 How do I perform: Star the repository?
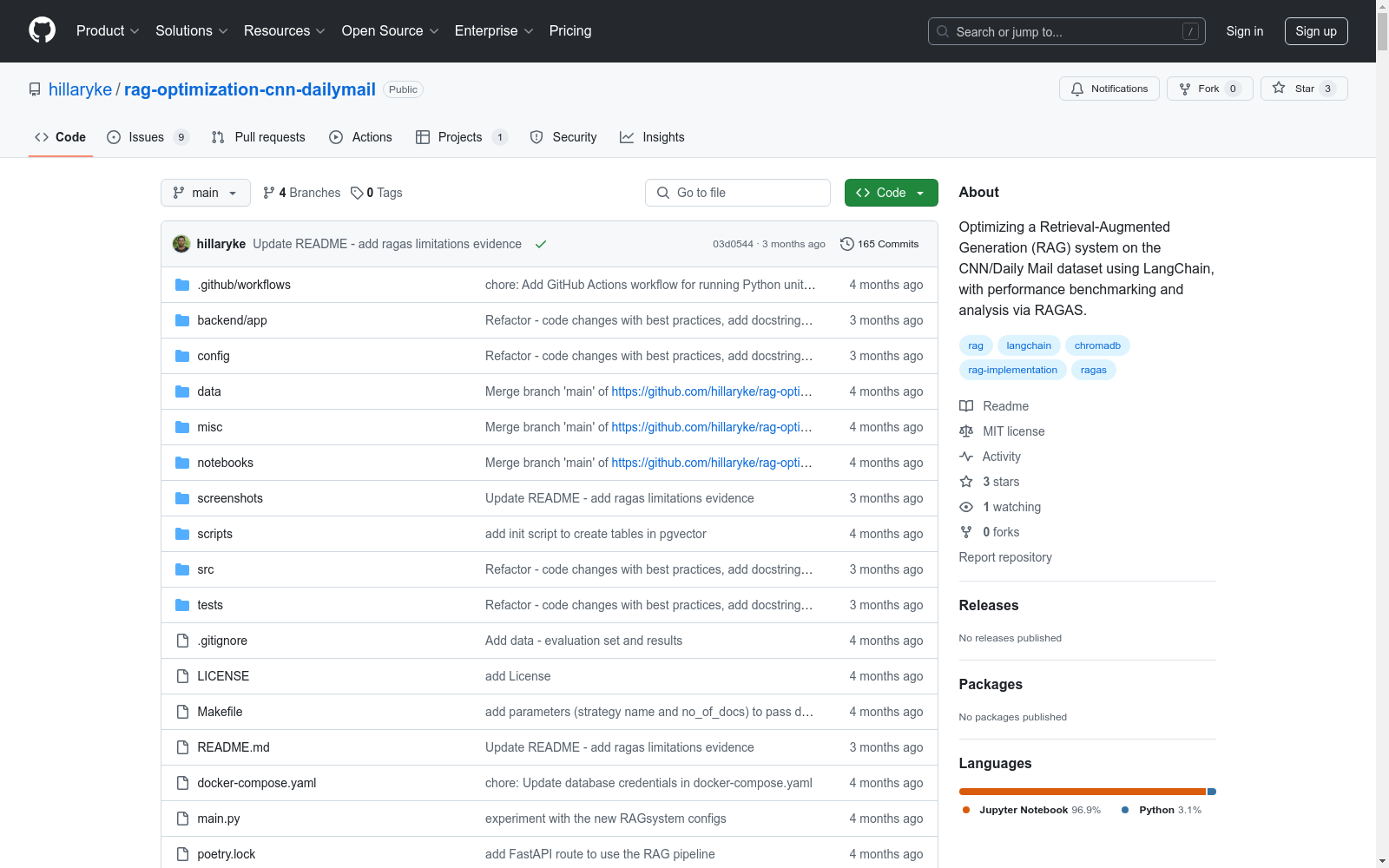[1304, 89]
